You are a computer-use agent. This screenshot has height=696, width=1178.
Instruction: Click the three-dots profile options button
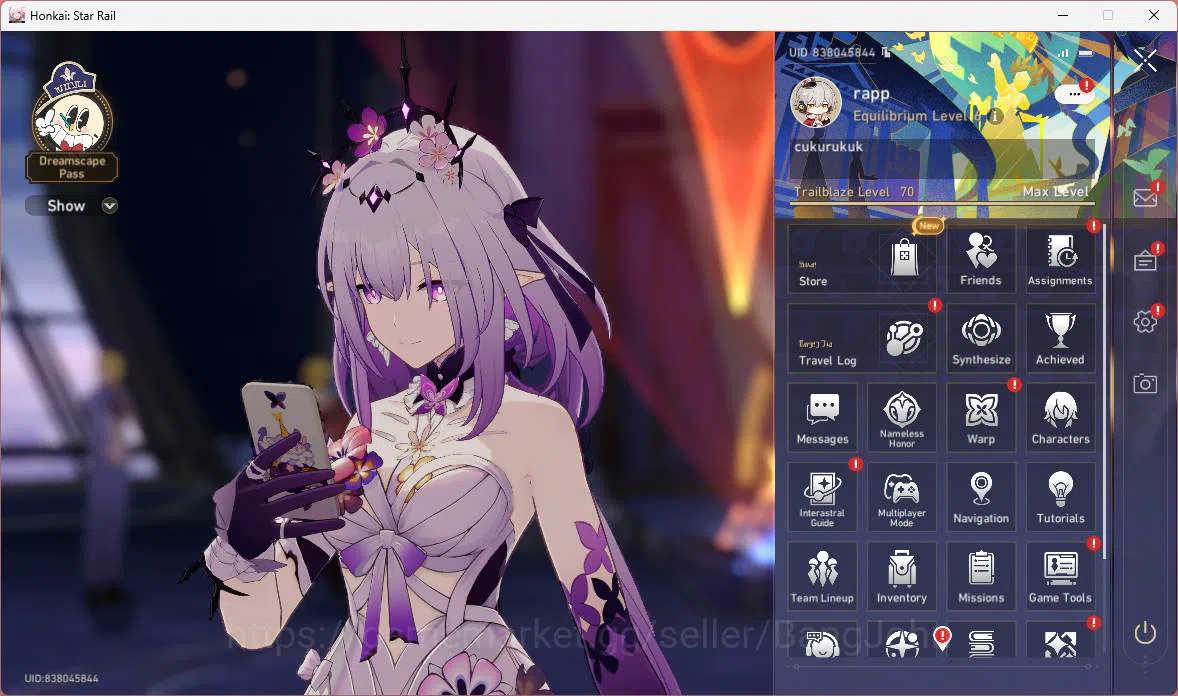pos(1074,94)
